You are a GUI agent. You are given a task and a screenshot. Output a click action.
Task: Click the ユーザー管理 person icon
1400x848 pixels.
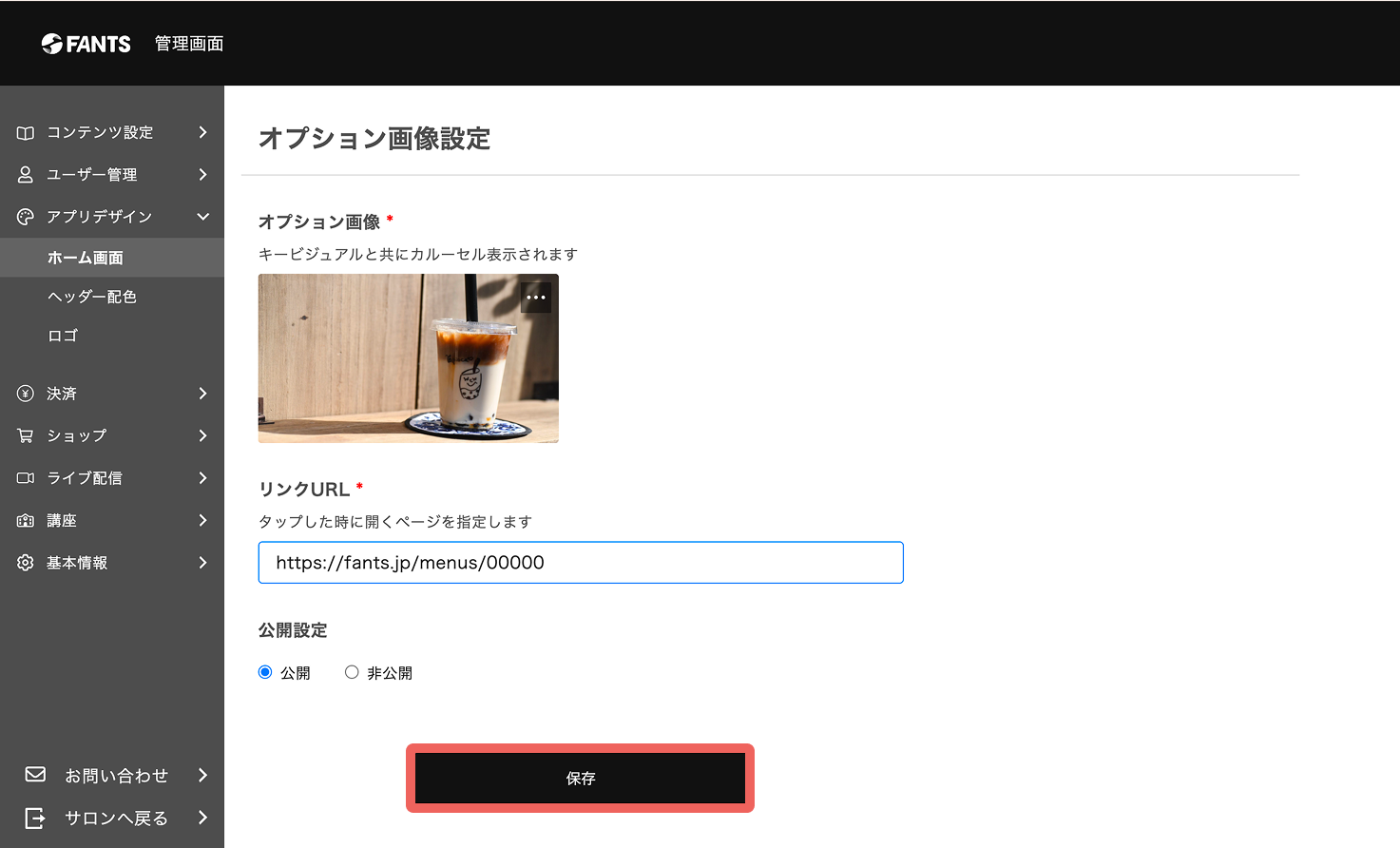pos(26,175)
